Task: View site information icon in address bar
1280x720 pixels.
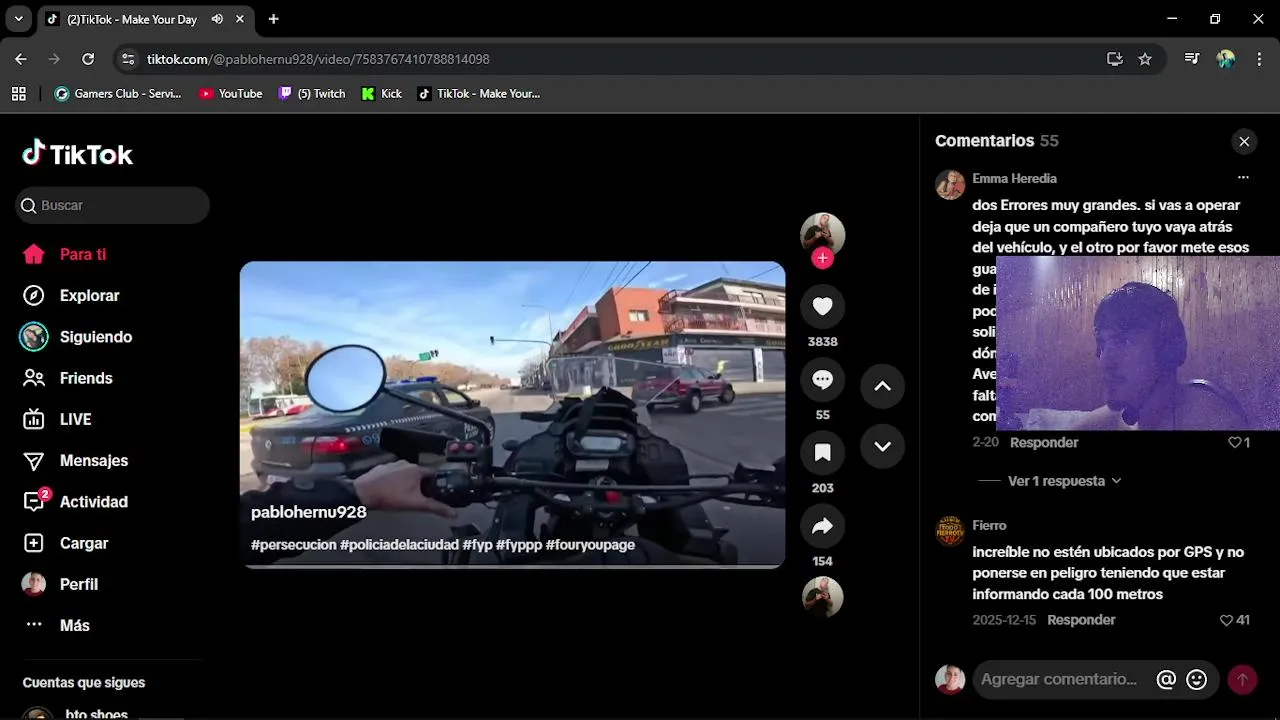Action: click(x=128, y=59)
